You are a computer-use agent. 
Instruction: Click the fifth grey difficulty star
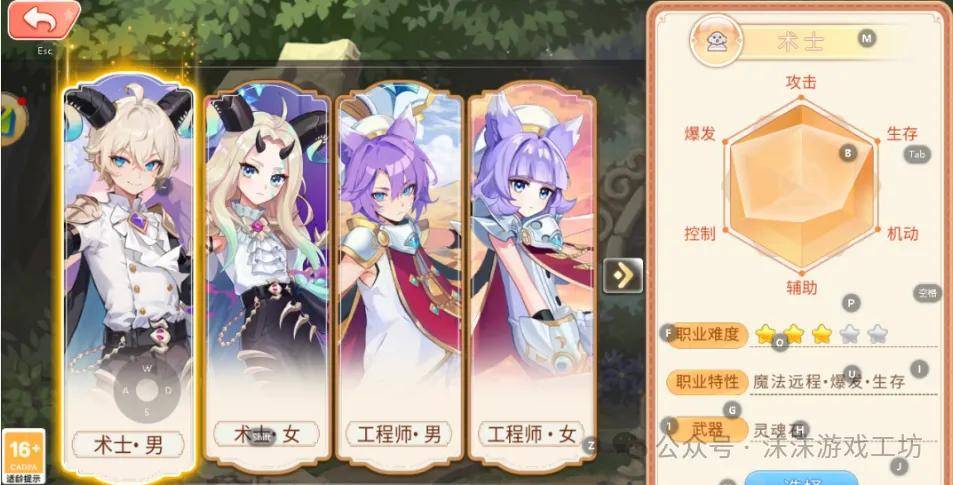click(x=878, y=333)
